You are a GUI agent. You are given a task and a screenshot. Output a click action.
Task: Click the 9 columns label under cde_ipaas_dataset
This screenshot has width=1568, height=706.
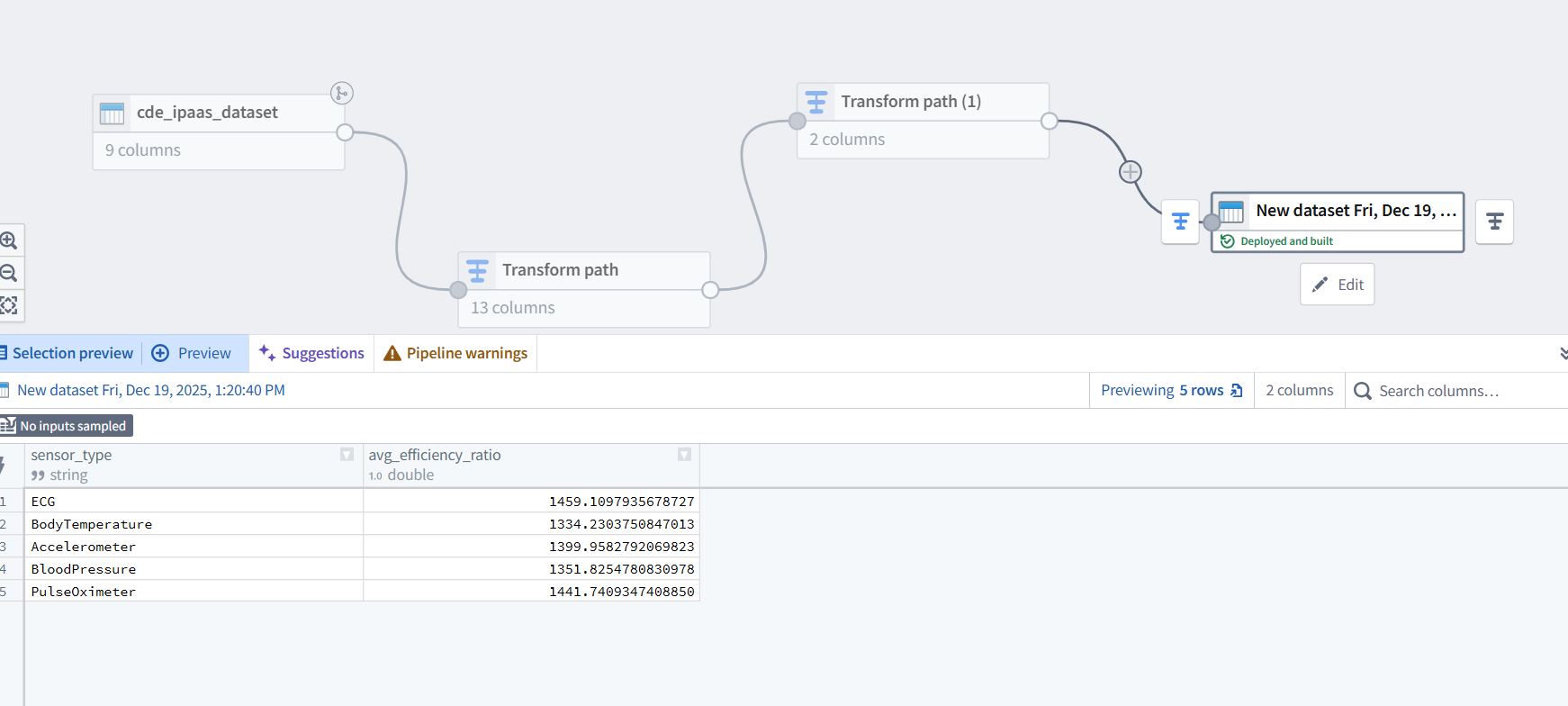coord(143,150)
